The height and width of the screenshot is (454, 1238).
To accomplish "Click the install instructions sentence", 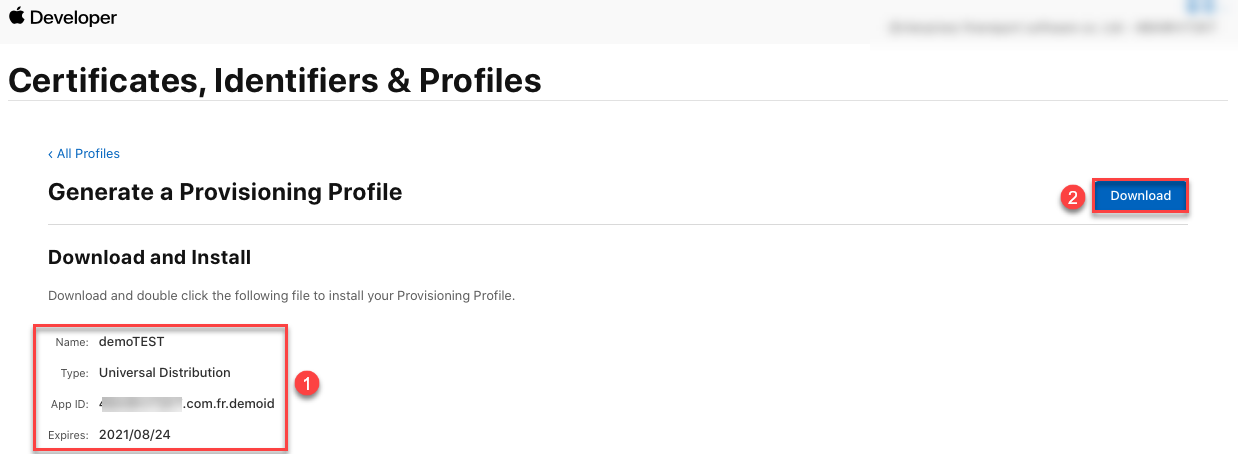I will (x=281, y=296).
